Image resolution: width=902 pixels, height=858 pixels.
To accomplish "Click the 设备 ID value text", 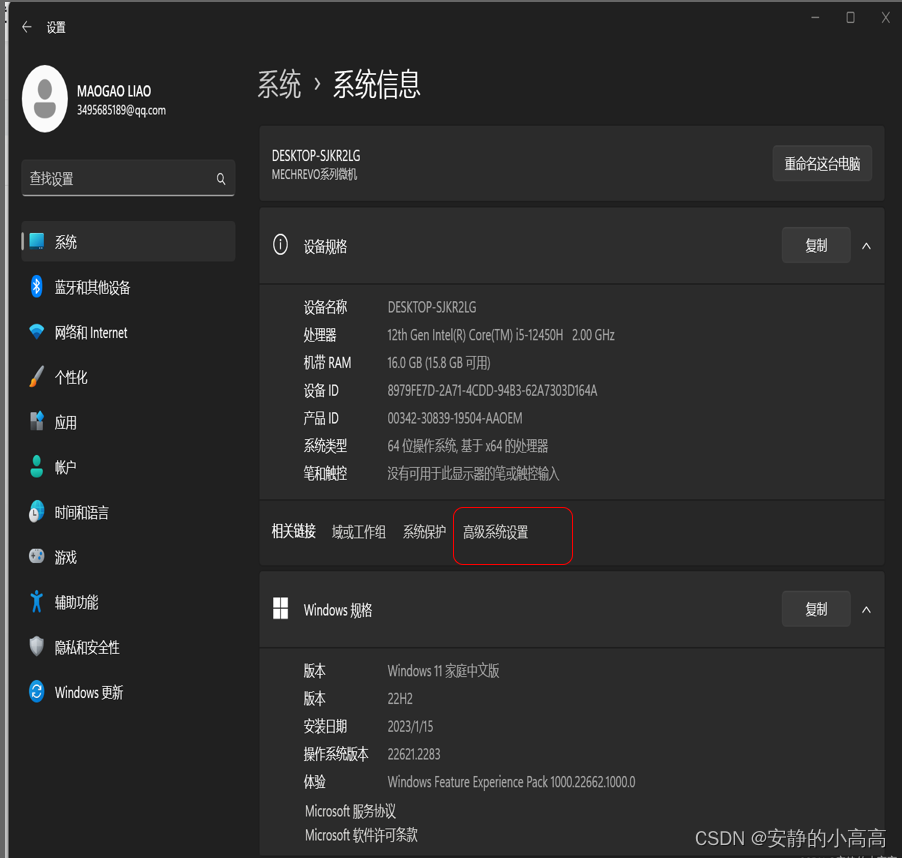I will 492,390.
